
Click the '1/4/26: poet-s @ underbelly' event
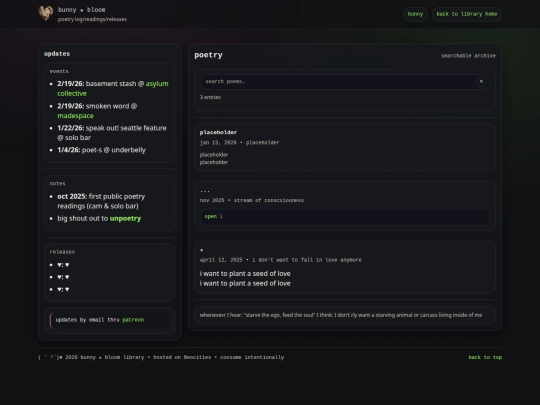(x=102, y=150)
